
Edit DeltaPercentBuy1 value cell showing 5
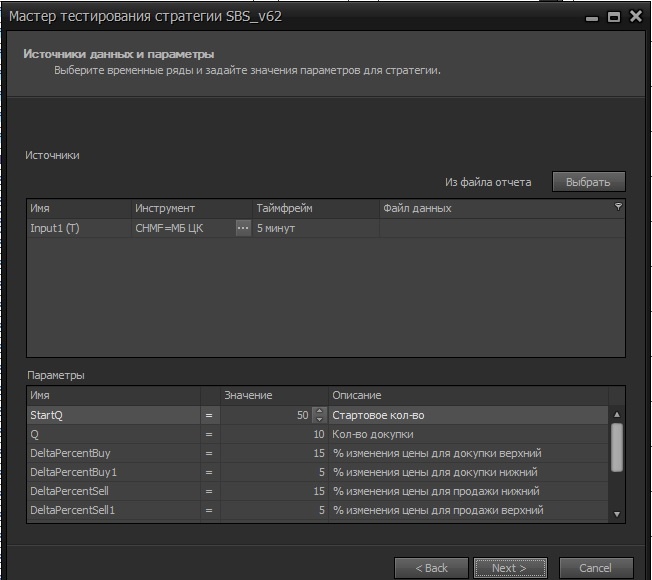[x=274, y=472]
